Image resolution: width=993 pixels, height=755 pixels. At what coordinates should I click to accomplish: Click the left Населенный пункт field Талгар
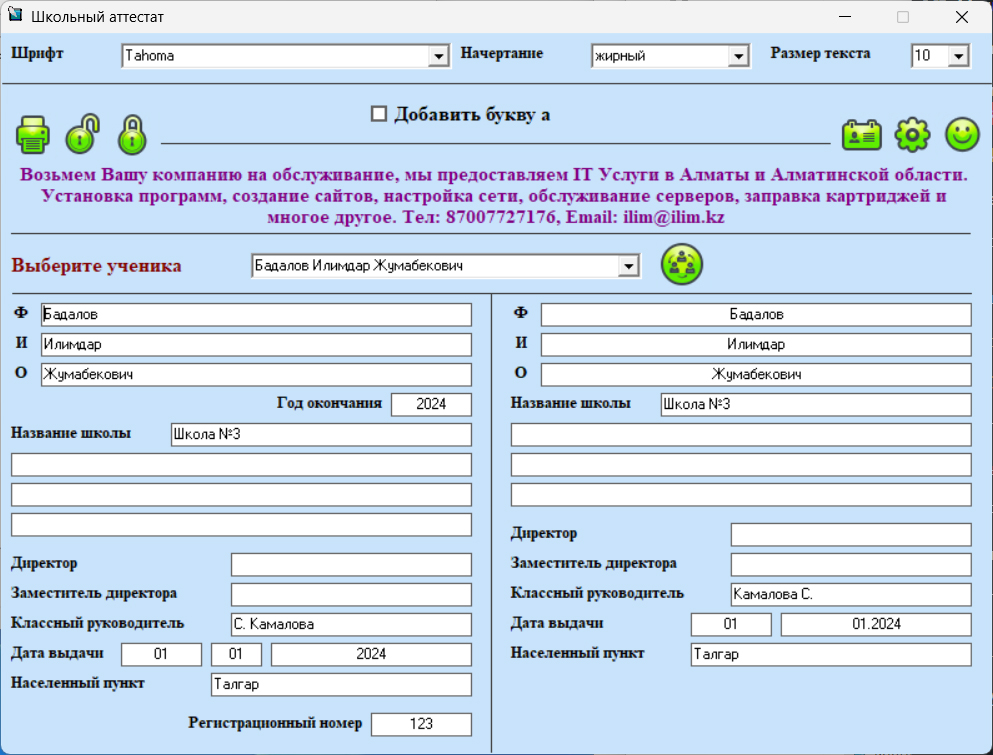[x=341, y=685]
